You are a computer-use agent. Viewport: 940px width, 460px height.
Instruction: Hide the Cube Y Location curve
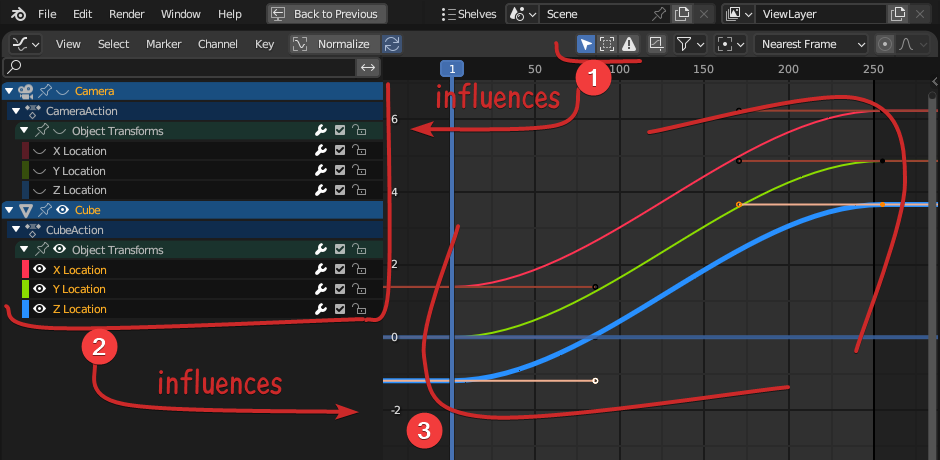click(x=40, y=289)
